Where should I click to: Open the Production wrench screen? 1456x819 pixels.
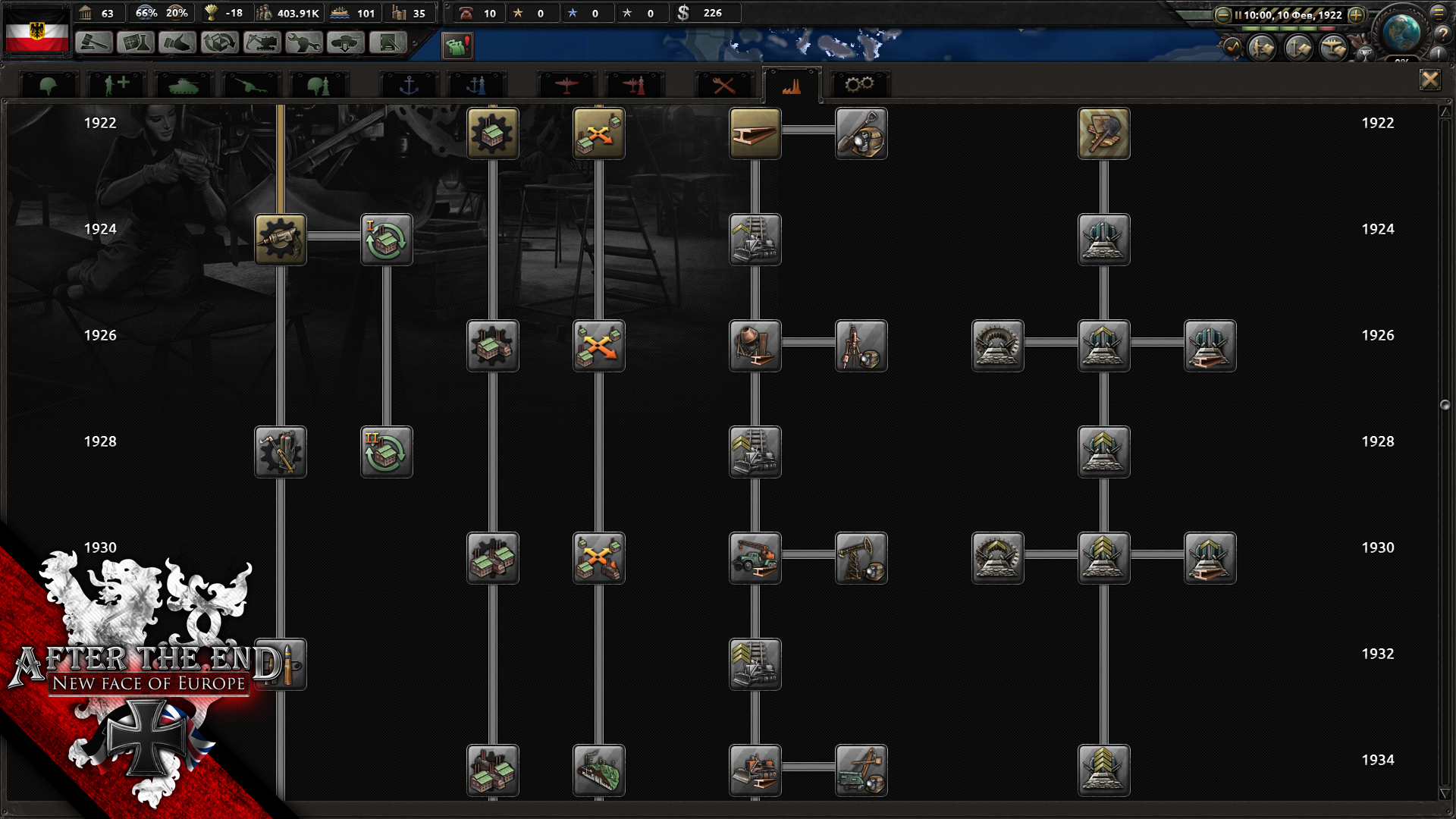pyautogui.click(x=303, y=43)
